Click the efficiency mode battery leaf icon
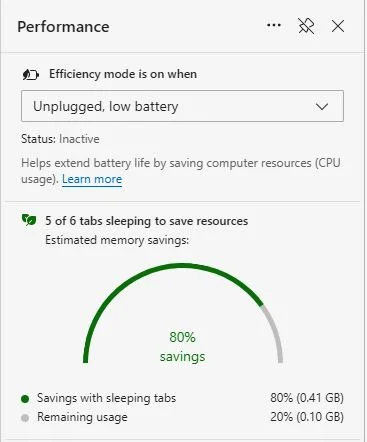Screen dimensions: 367x442 (31, 75)
